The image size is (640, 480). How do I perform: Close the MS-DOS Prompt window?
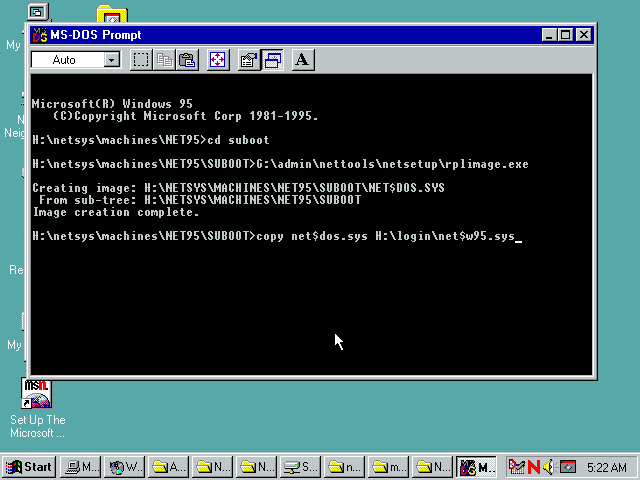(x=584, y=35)
